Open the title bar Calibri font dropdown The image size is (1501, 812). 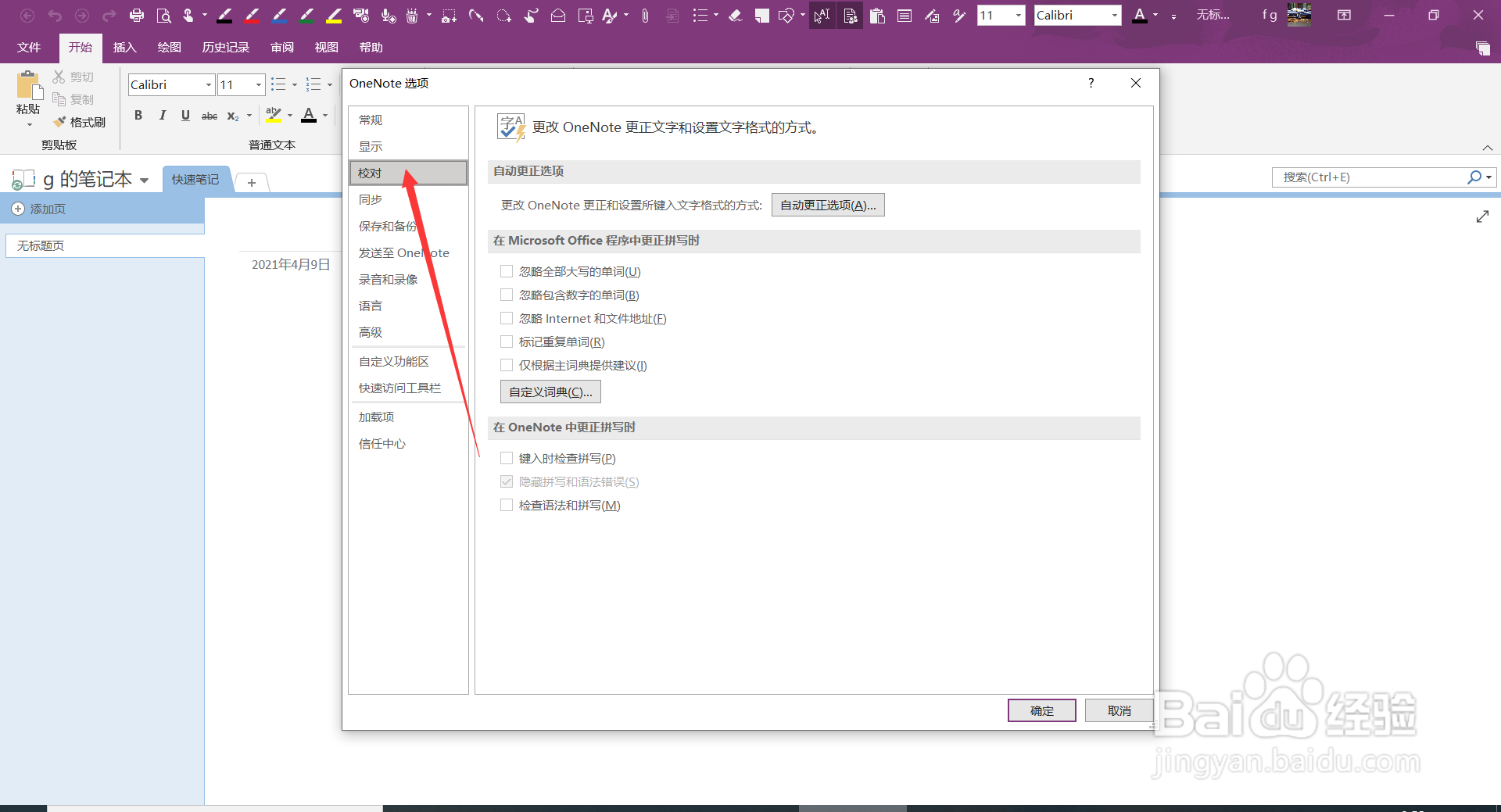click(x=1115, y=15)
